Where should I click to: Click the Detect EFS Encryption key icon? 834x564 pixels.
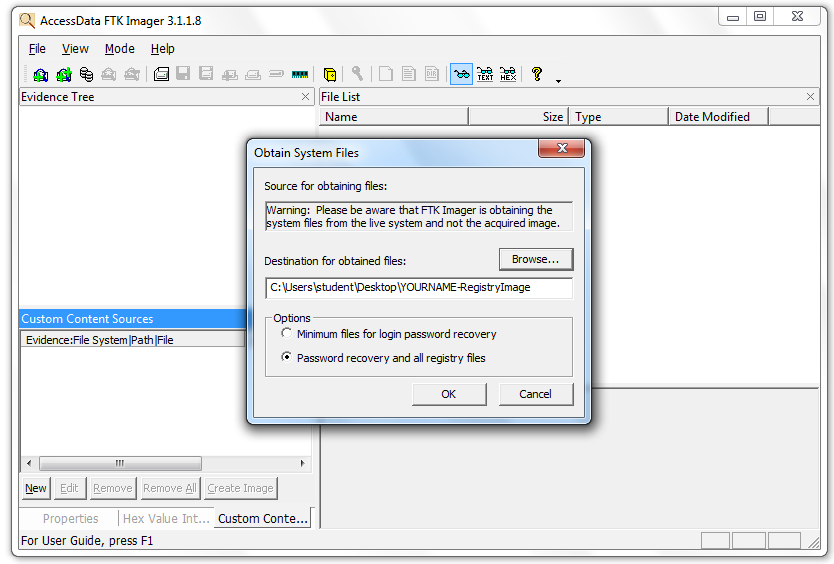point(357,74)
